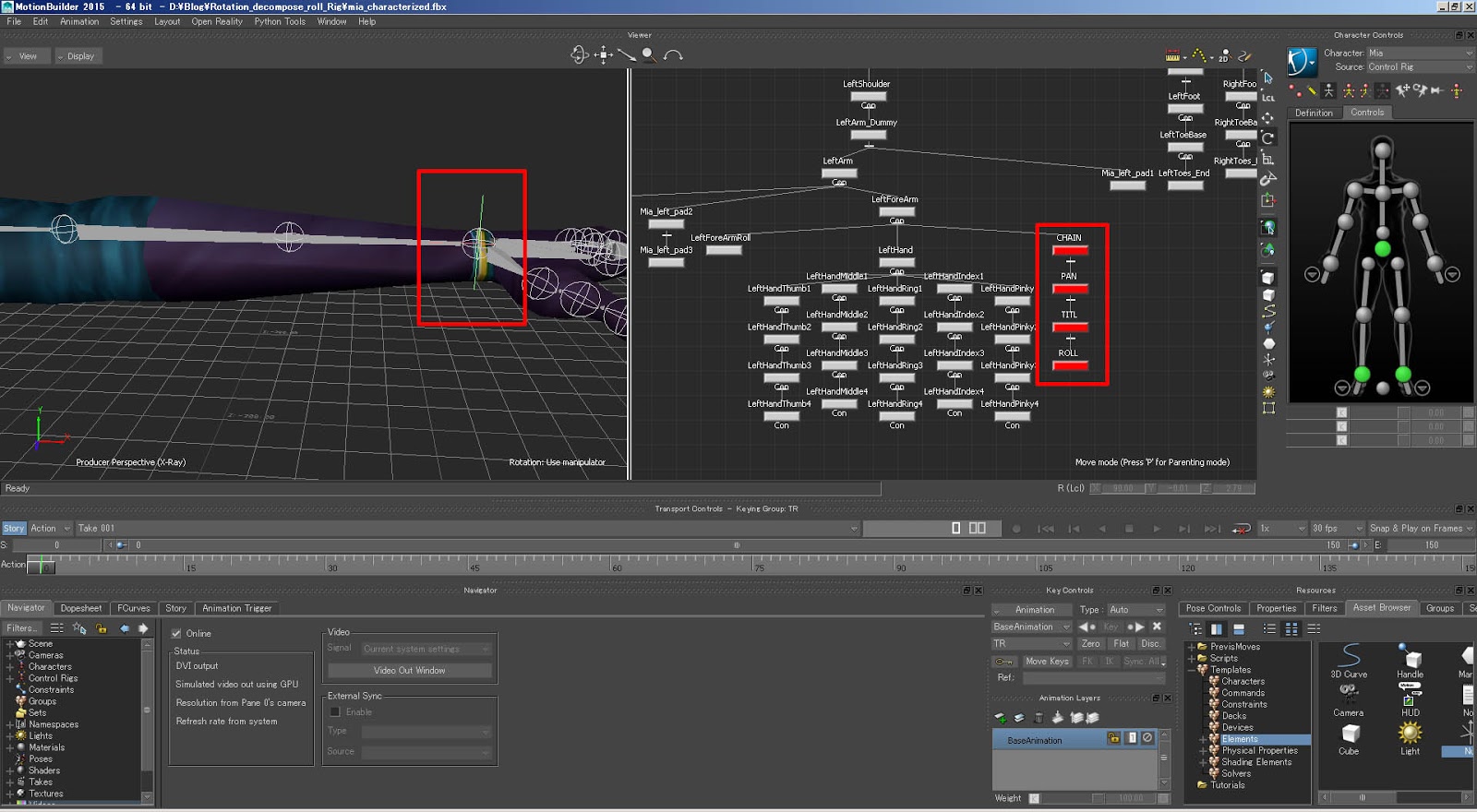Enable External Sync checkbox

[x=335, y=711]
